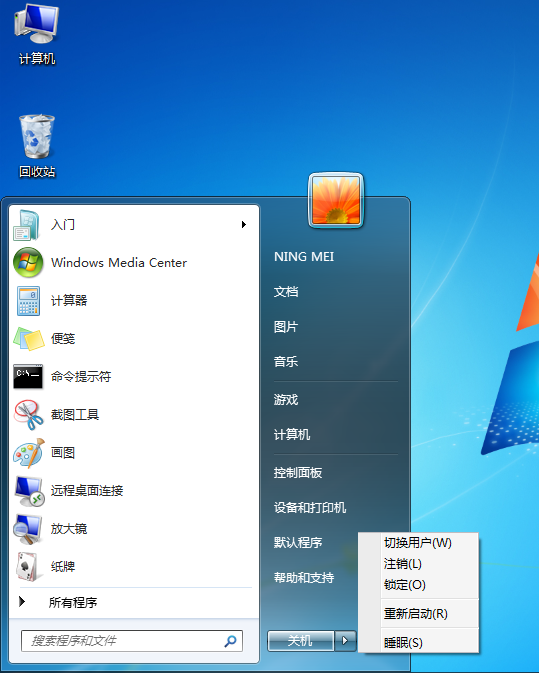Screen dimensions: 539x673
Task: Open 帮助和支持 help and support
Action: click(x=304, y=578)
